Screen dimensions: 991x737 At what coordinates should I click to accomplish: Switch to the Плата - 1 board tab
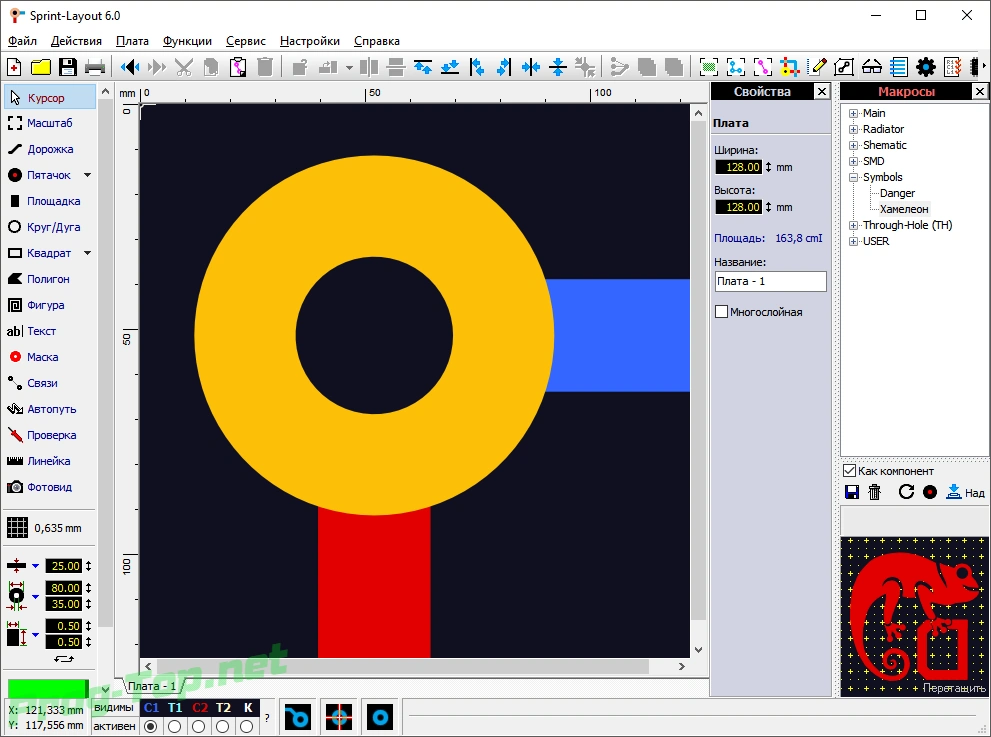tap(152, 686)
